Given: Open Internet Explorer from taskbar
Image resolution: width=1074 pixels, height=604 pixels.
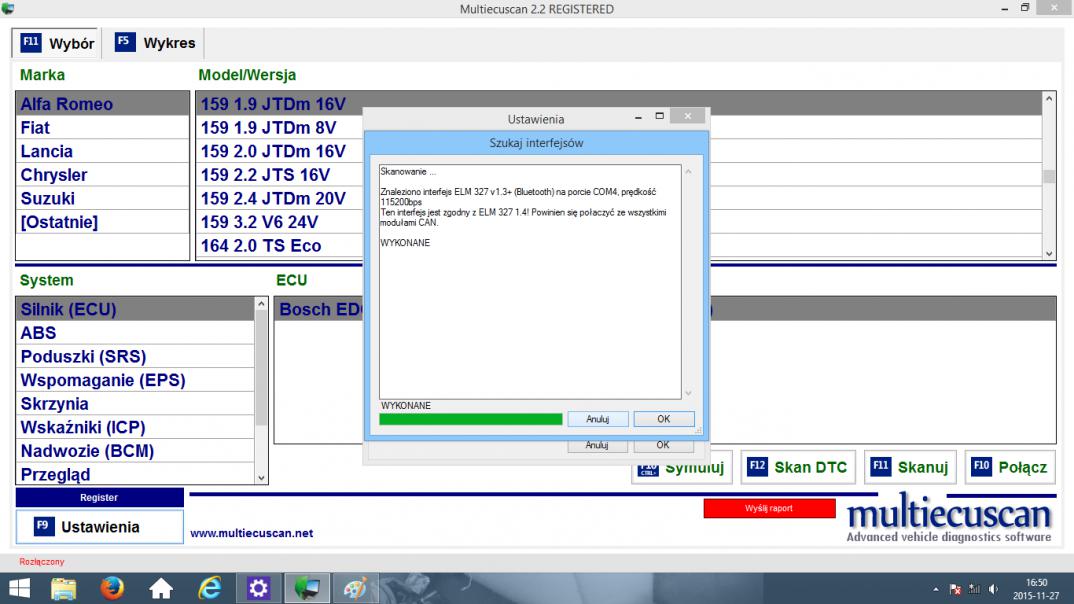Looking at the screenshot, I should tap(210, 589).
